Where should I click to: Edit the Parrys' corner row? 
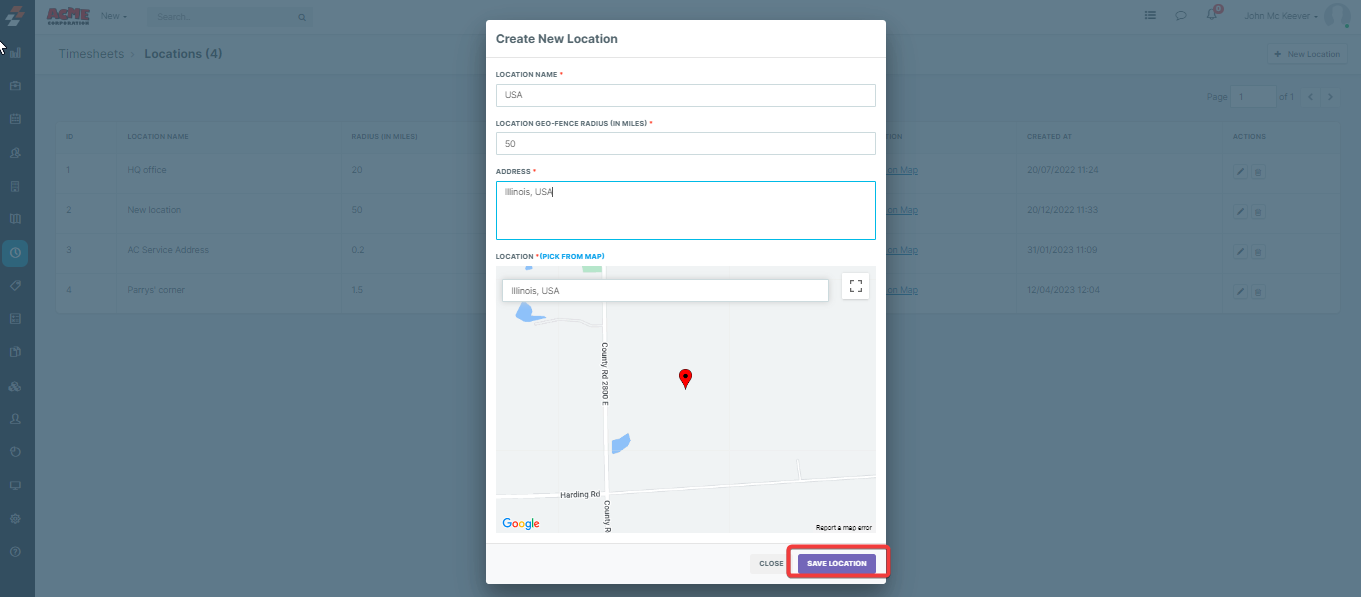click(1241, 291)
